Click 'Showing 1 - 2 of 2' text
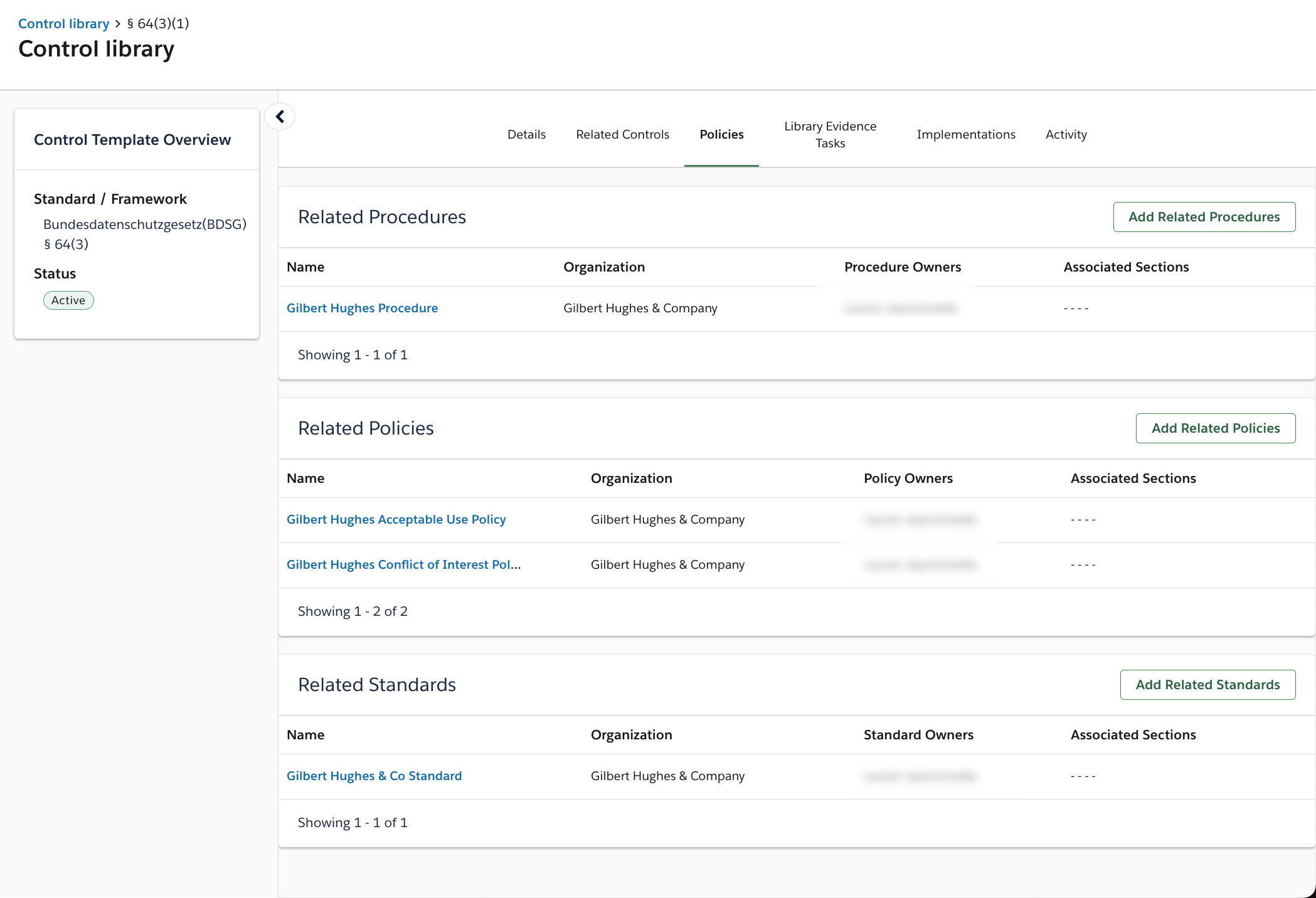Viewport: 1316px width, 898px height. tap(353, 611)
